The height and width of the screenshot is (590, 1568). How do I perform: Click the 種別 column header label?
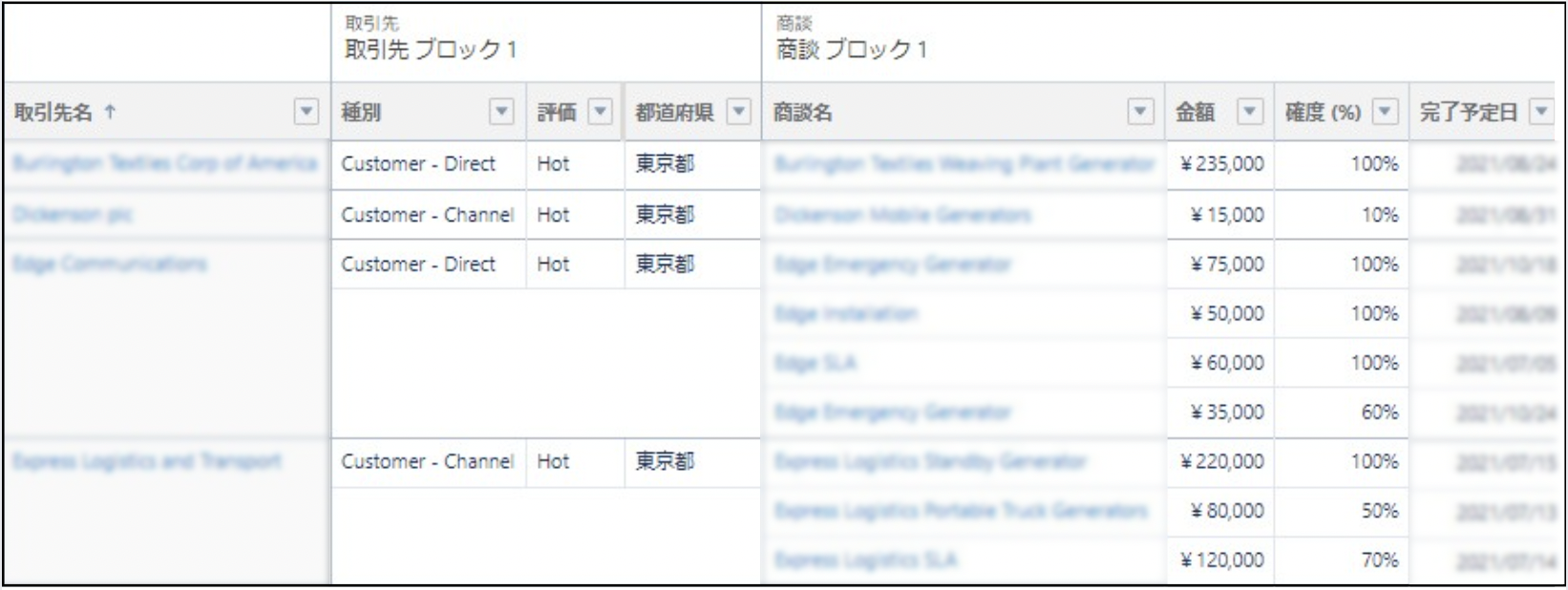[361, 112]
